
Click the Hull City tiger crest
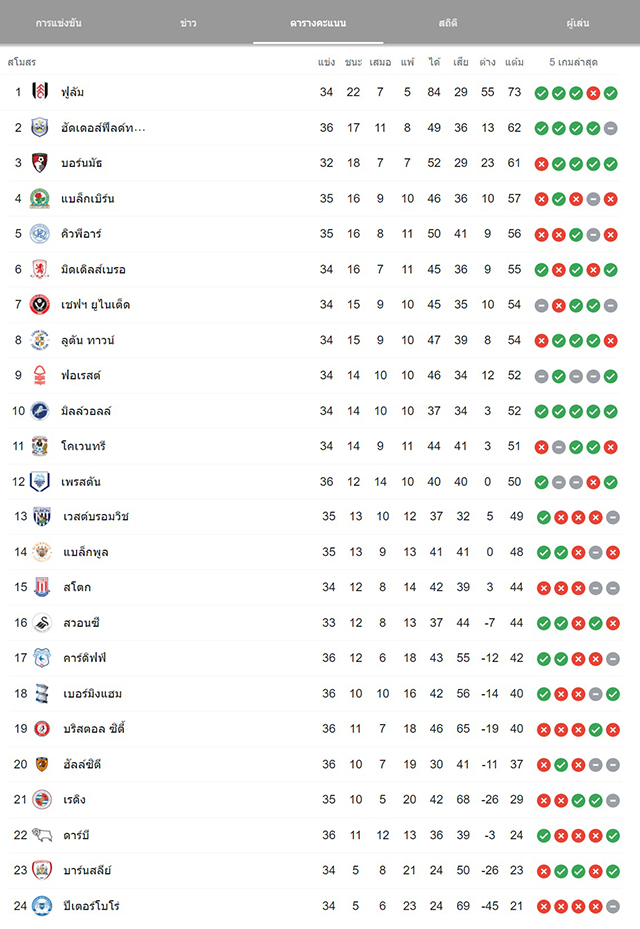tap(42, 764)
